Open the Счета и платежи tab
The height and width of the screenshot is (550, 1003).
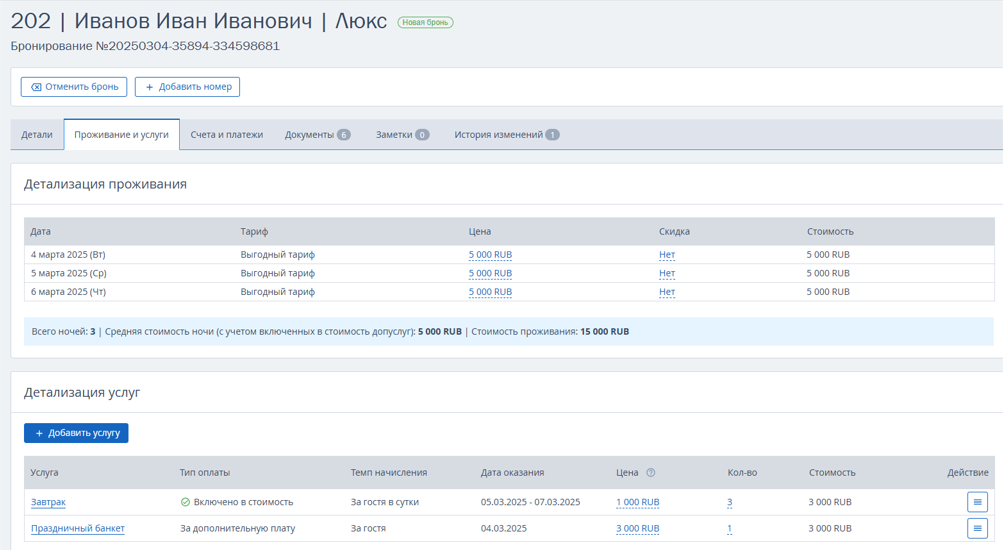click(226, 135)
